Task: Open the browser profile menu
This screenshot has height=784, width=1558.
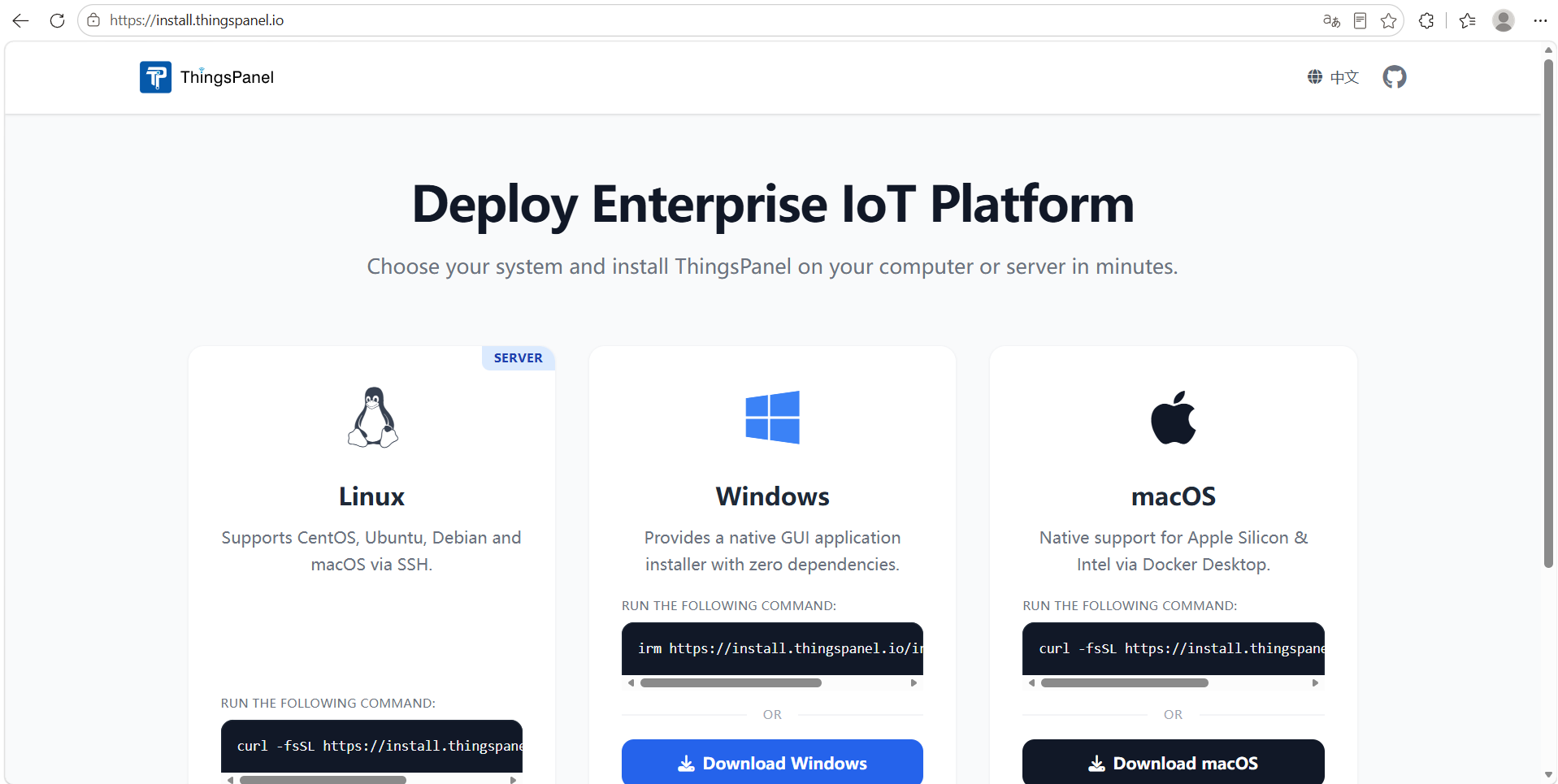Action: click(1504, 20)
